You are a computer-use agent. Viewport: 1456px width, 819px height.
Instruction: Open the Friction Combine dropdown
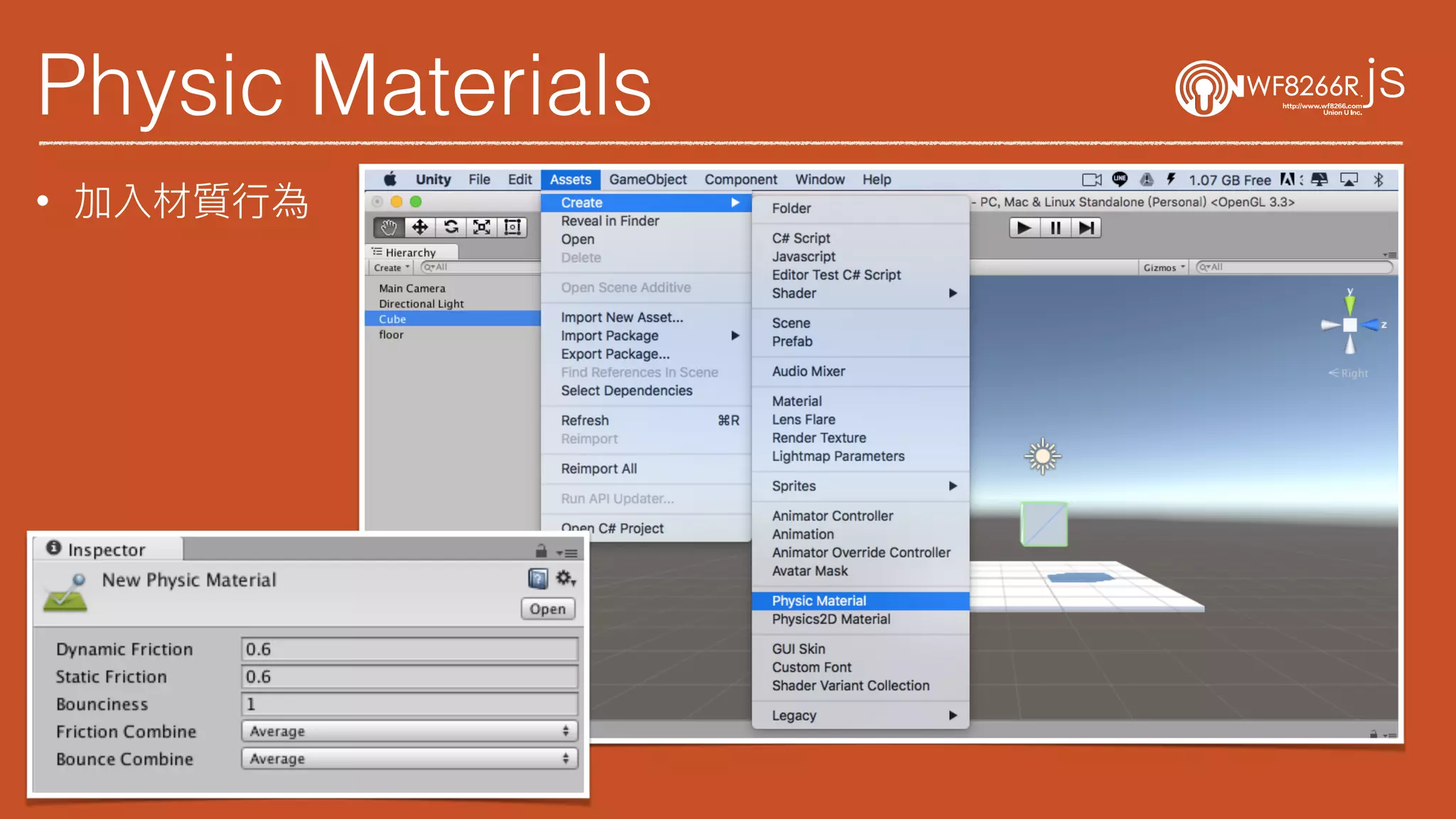(x=409, y=731)
